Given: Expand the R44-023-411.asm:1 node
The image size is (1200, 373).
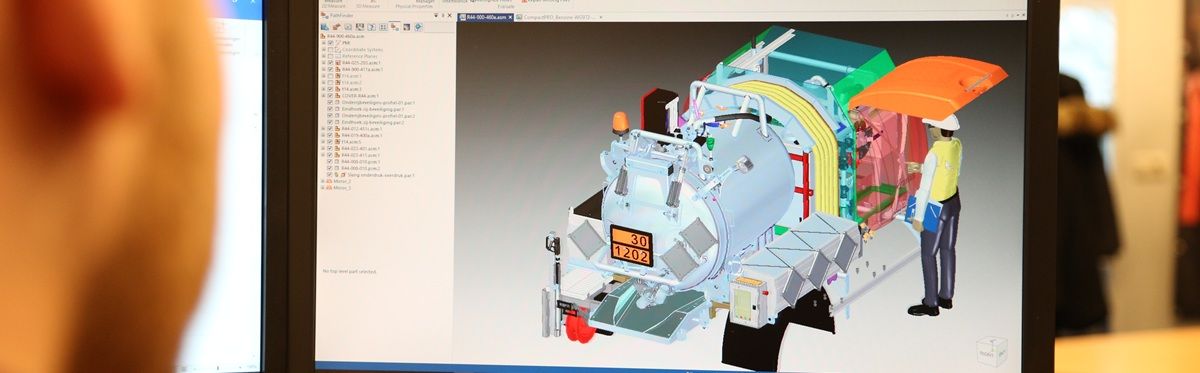Looking at the screenshot, I should pyautogui.click(x=323, y=155).
